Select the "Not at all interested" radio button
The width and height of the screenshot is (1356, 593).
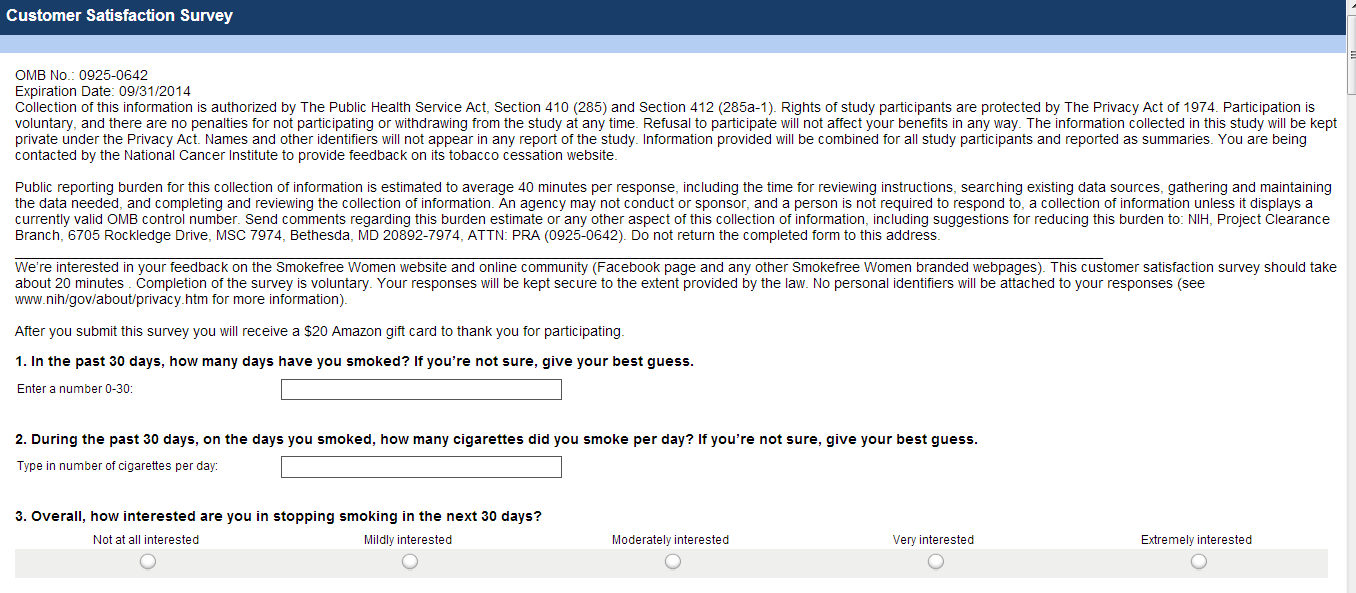coord(147,562)
